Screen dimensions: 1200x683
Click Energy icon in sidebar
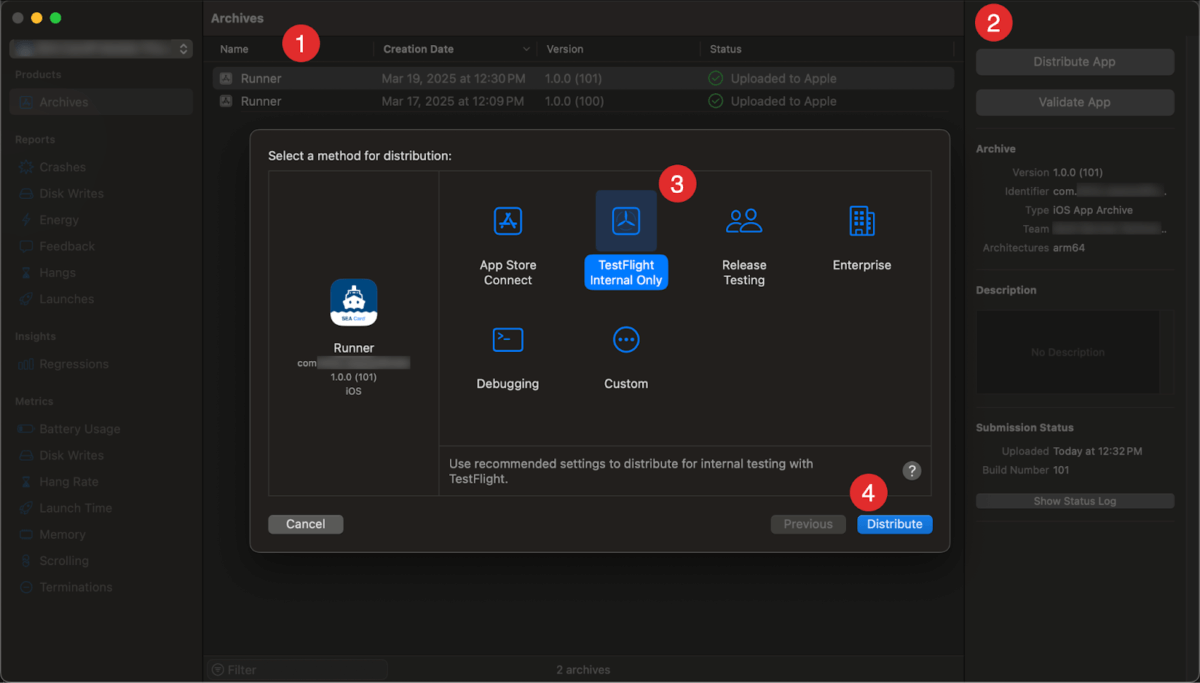[x=26, y=220]
